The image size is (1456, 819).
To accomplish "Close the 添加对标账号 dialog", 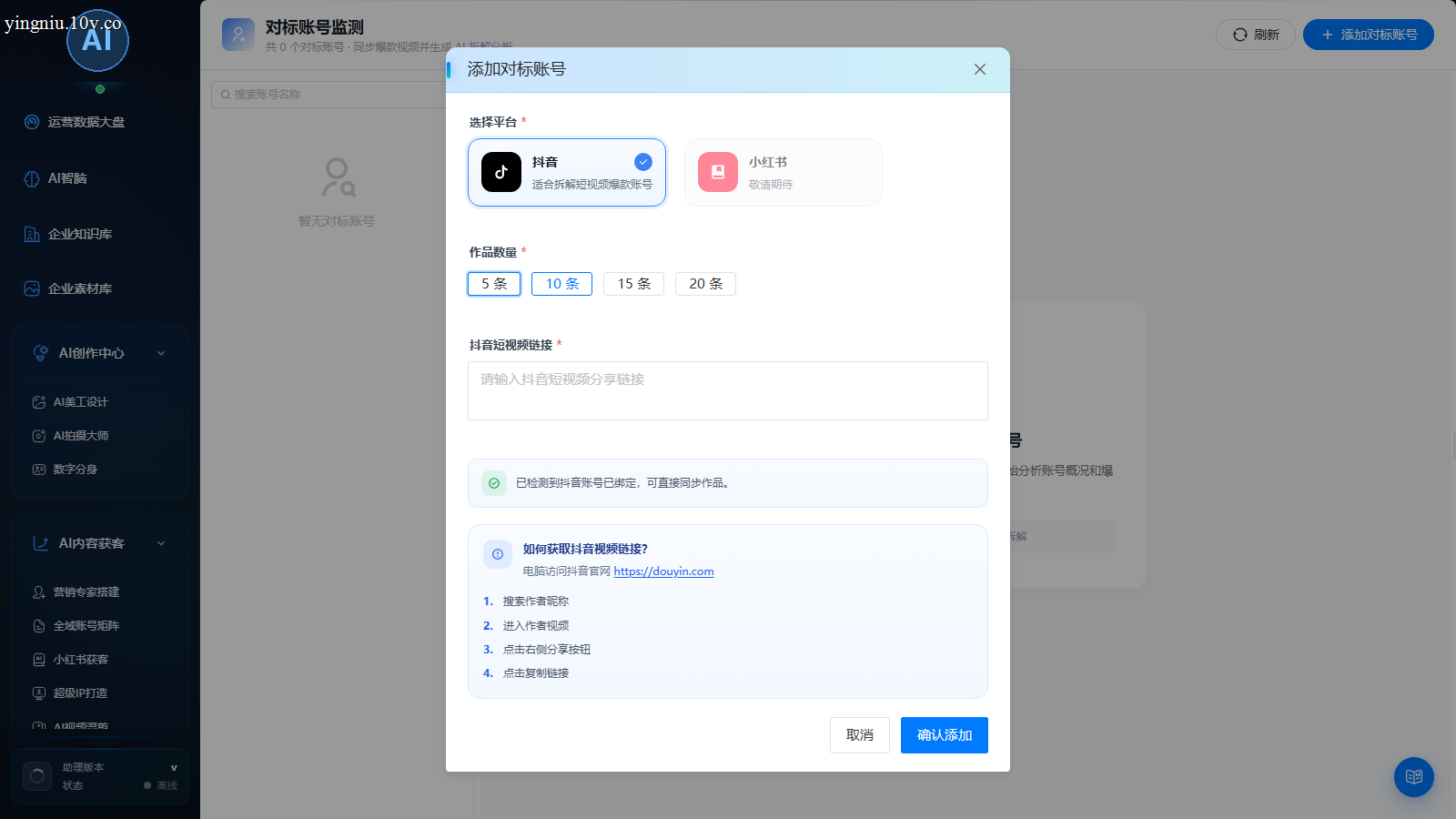I will pos(980,69).
